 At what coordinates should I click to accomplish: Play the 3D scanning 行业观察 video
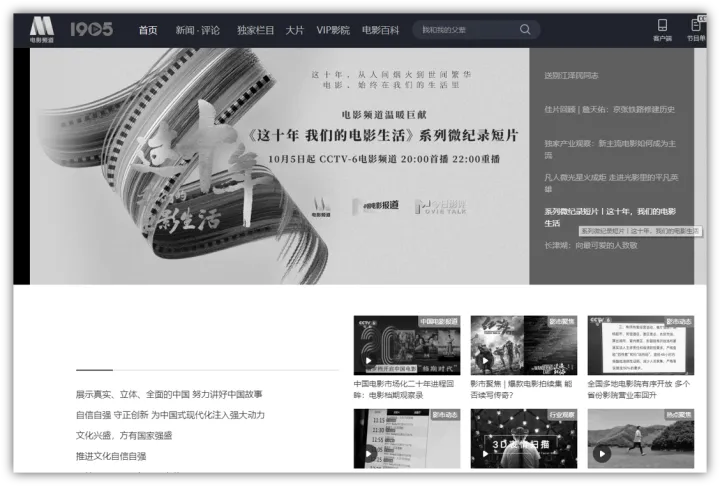(523, 439)
